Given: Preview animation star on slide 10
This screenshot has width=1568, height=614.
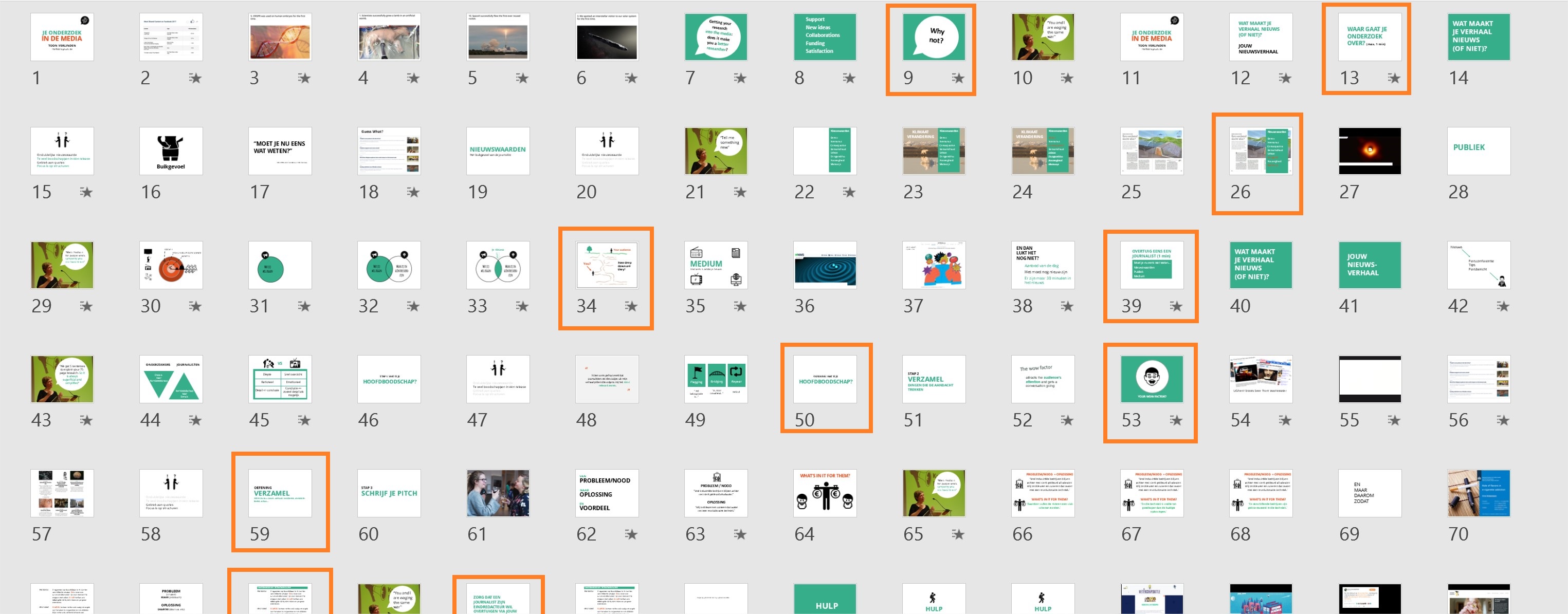Looking at the screenshot, I should (x=1066, y=78).
